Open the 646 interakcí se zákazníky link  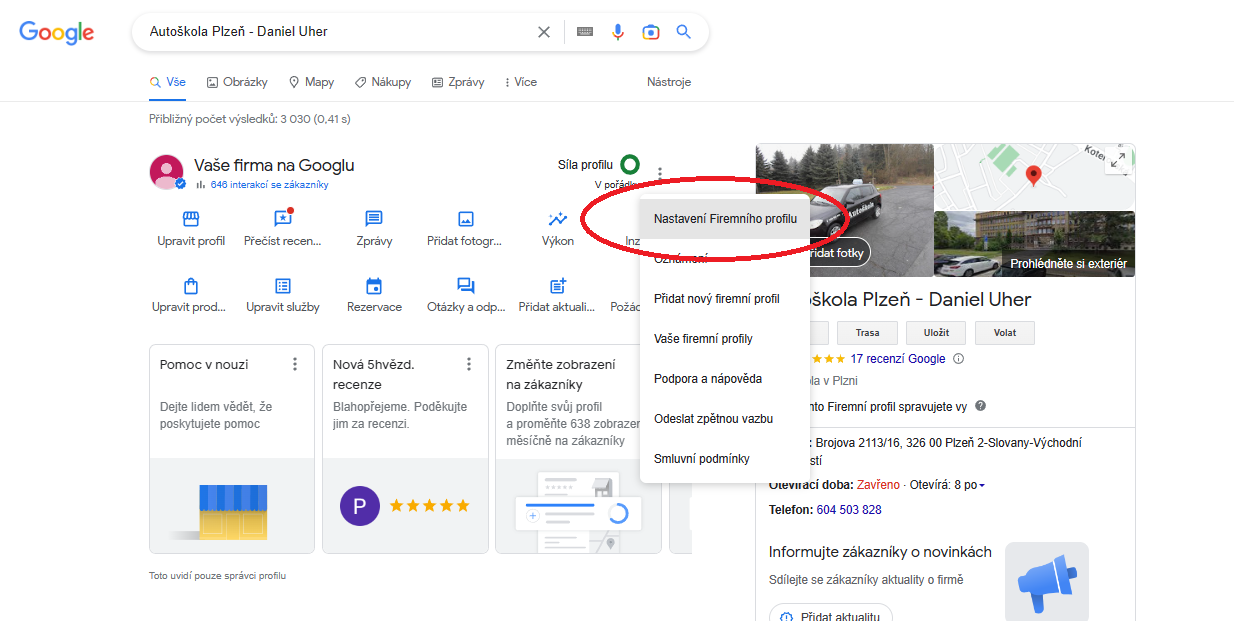point(269,185)
